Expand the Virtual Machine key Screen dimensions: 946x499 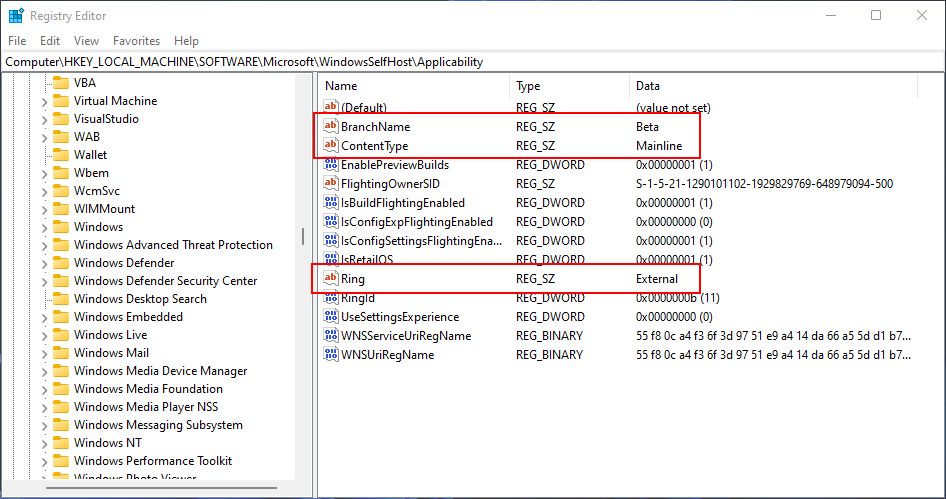click(44, 102)
